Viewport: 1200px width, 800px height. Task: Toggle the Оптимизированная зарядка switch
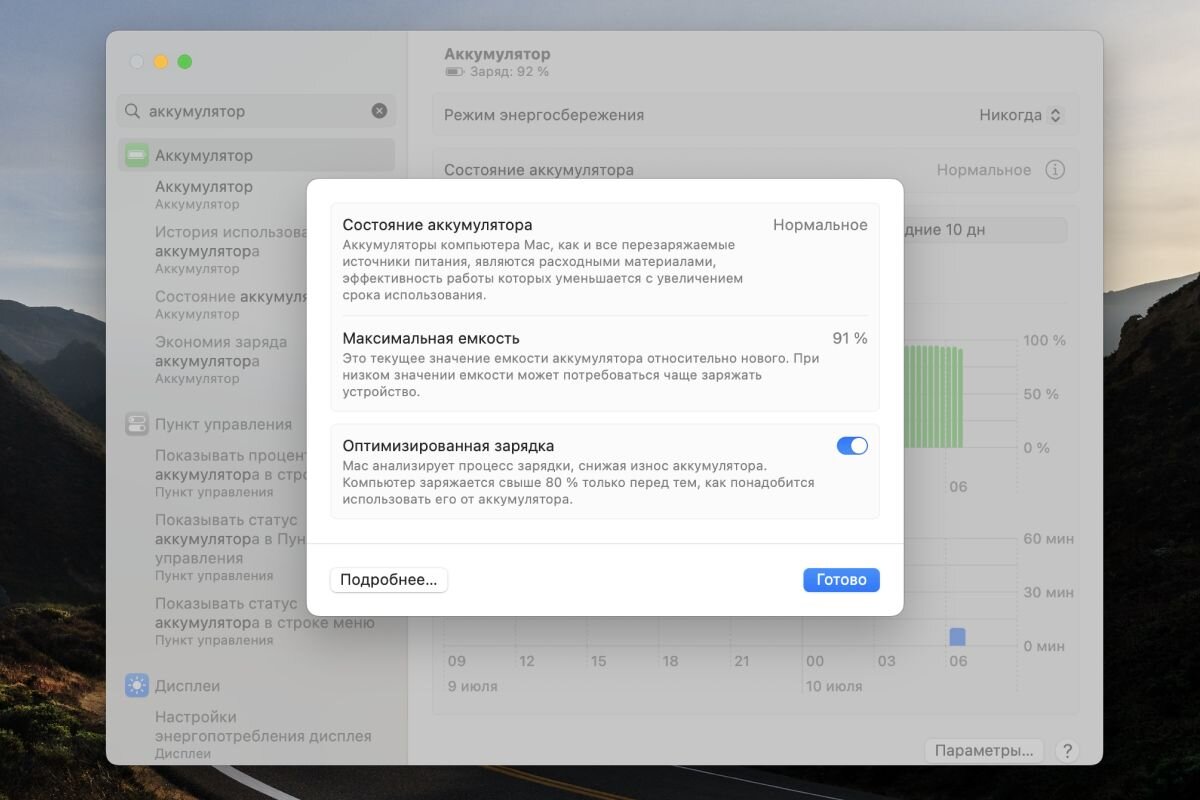click(x=852, y=446)
